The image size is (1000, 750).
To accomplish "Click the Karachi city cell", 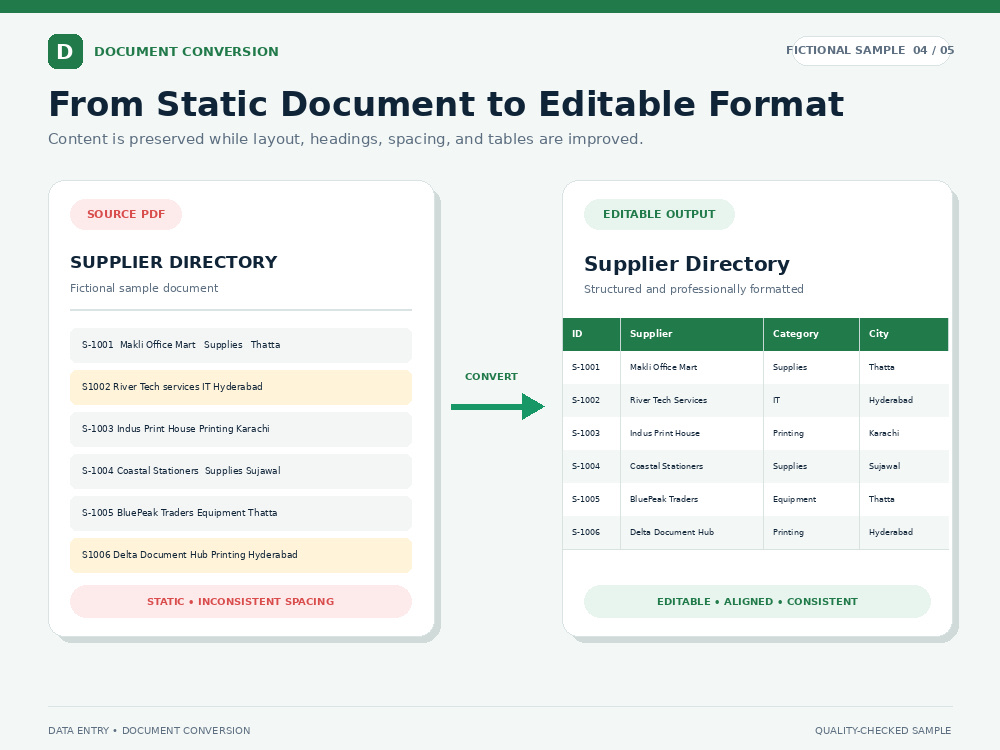I will coord(904,434).
